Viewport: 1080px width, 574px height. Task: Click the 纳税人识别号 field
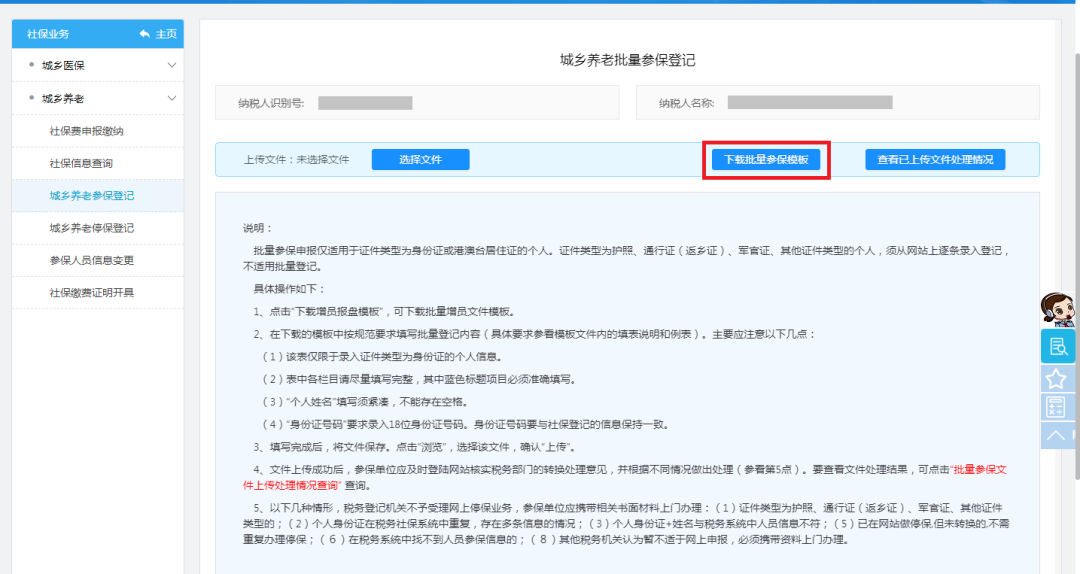tap(365, 103)
